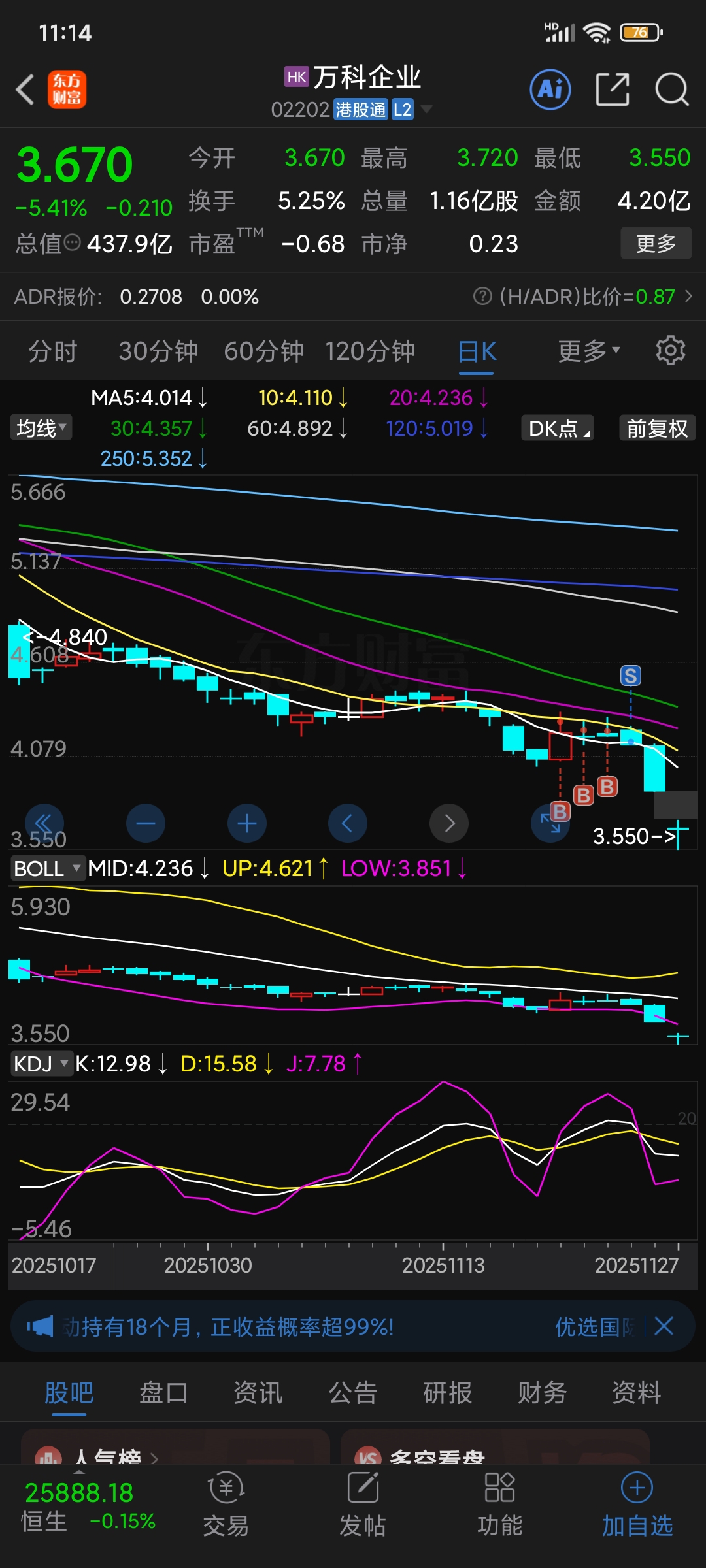706x1568 pixels.
Task: Open the 盘口 tab
Action: (163, 1393)
